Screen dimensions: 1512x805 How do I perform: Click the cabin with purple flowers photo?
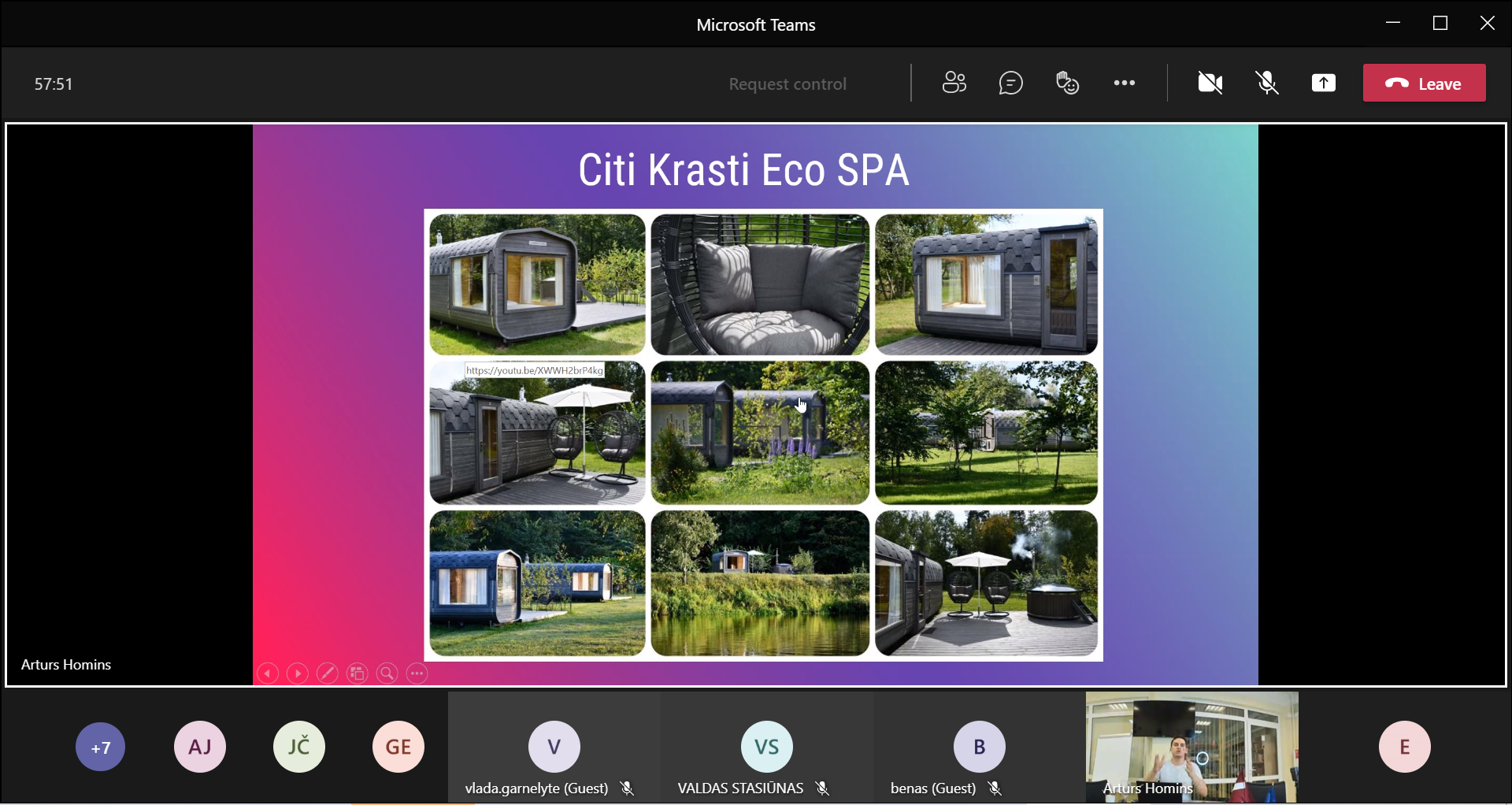760,432
